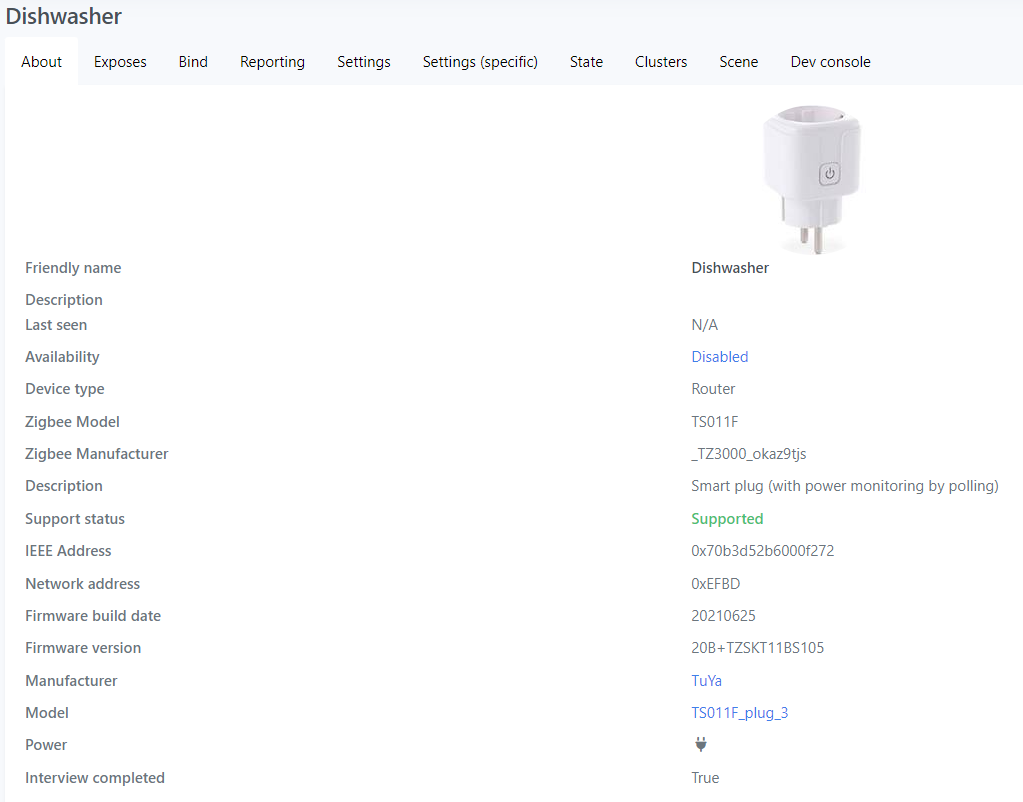View the State tab
This screenshot has height=802, width=1023.
(586, 61)
